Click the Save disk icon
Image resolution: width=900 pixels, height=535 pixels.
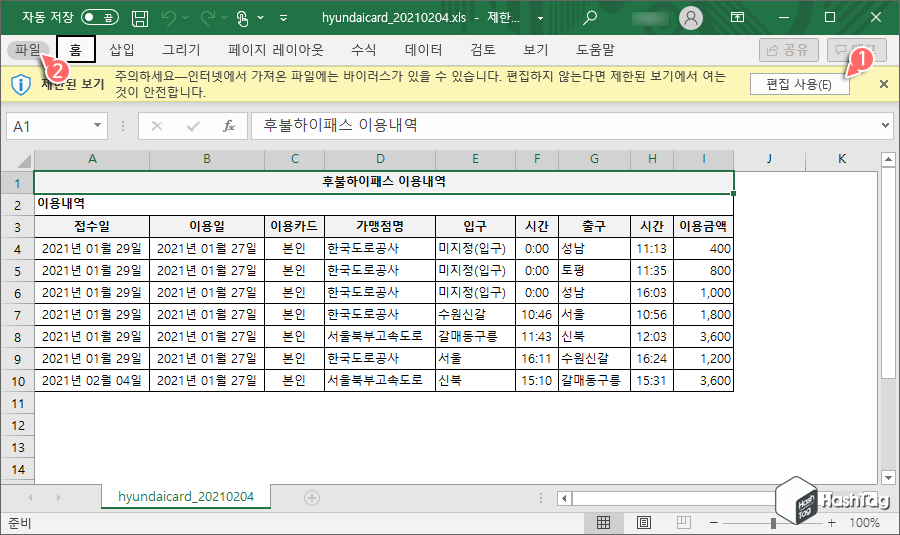coord(139,18)
